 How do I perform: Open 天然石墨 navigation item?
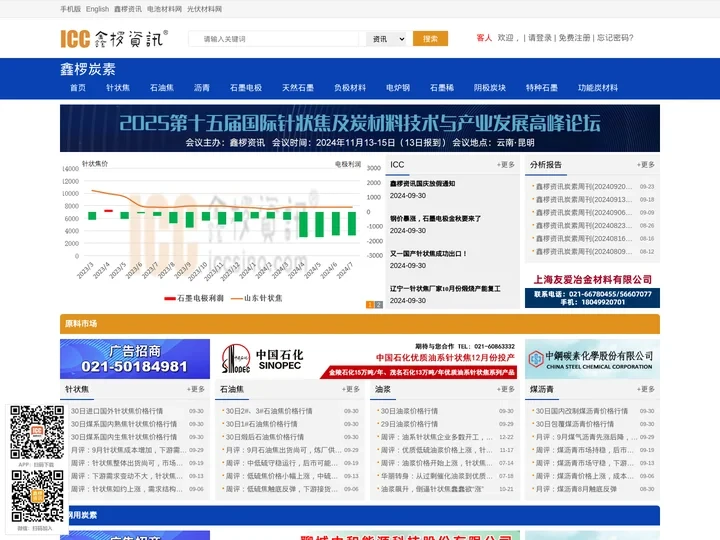pos(298,88)
